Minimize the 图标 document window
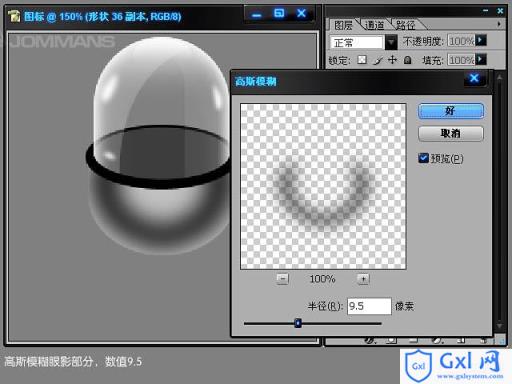The image size is (512, 384). [257, 15]
